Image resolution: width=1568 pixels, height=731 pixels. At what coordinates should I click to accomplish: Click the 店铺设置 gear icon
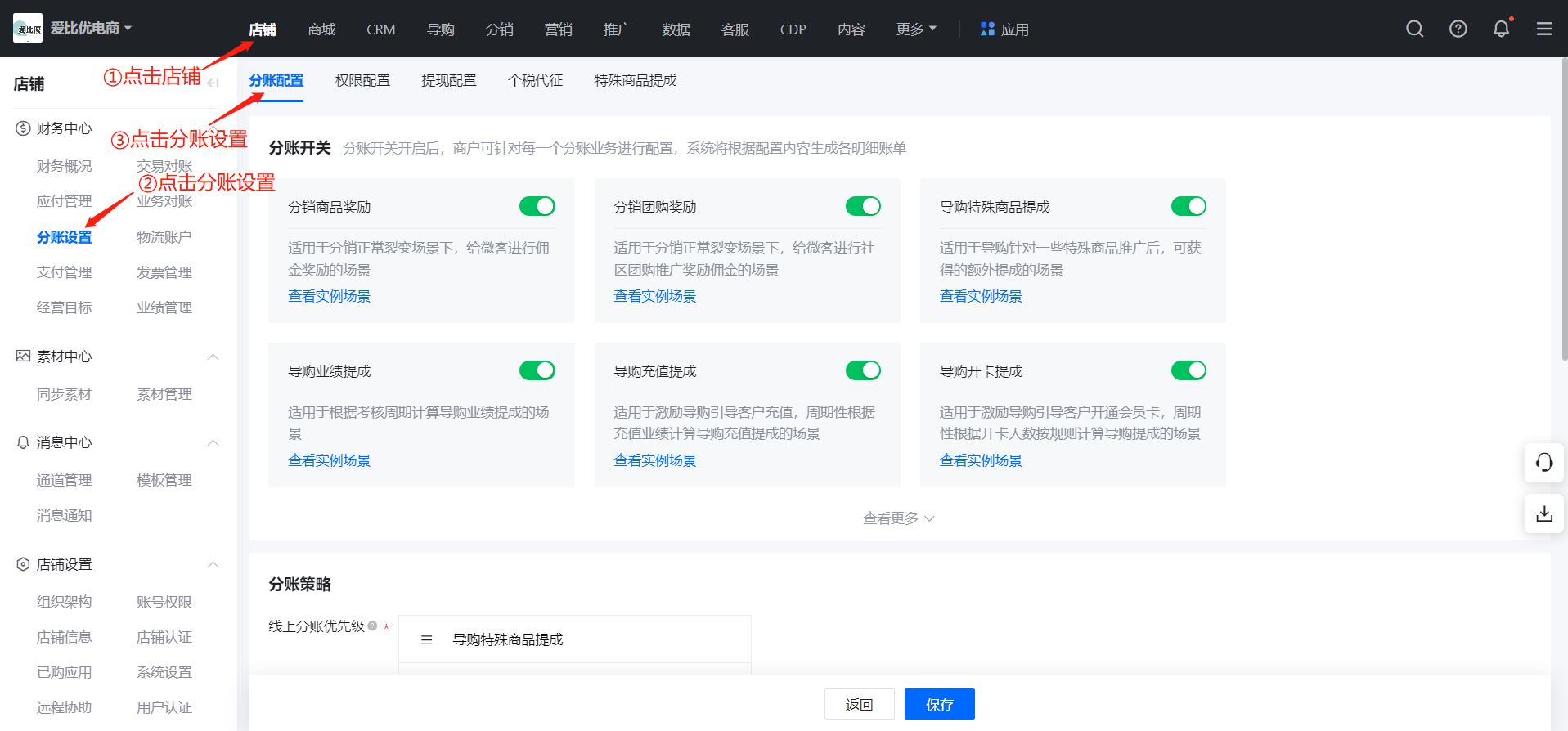click(x=23, y=564)
